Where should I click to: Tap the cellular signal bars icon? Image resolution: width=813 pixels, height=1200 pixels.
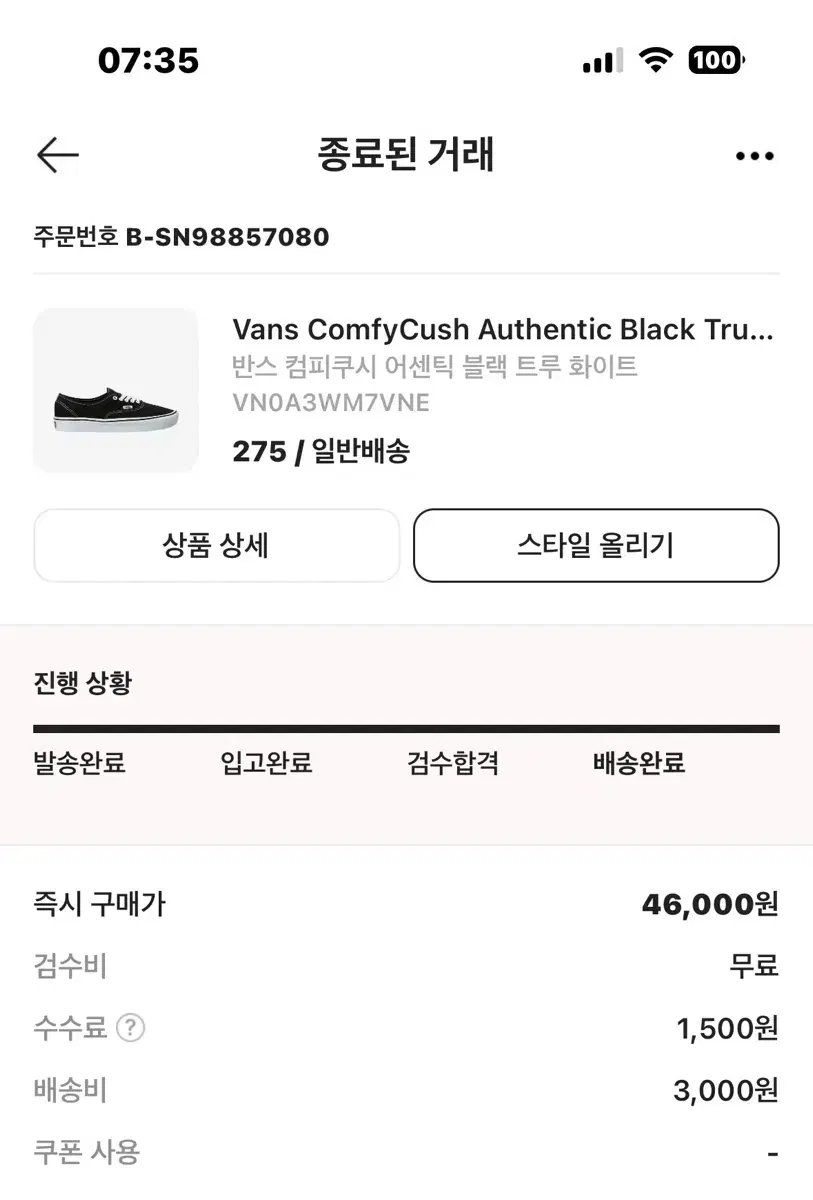tap(601, 61)
